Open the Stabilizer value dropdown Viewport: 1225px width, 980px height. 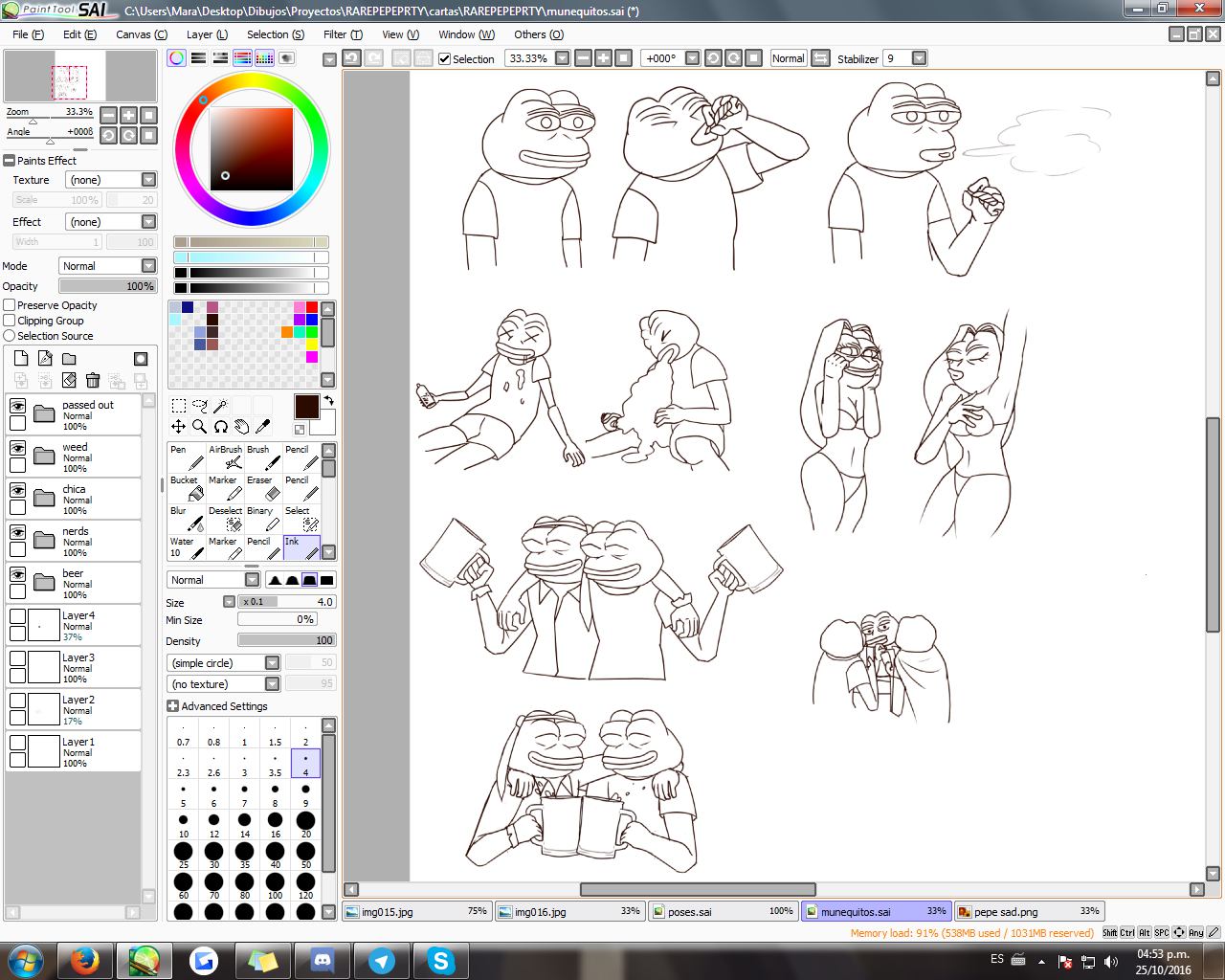pyautogui.click(x=919, y=58)
